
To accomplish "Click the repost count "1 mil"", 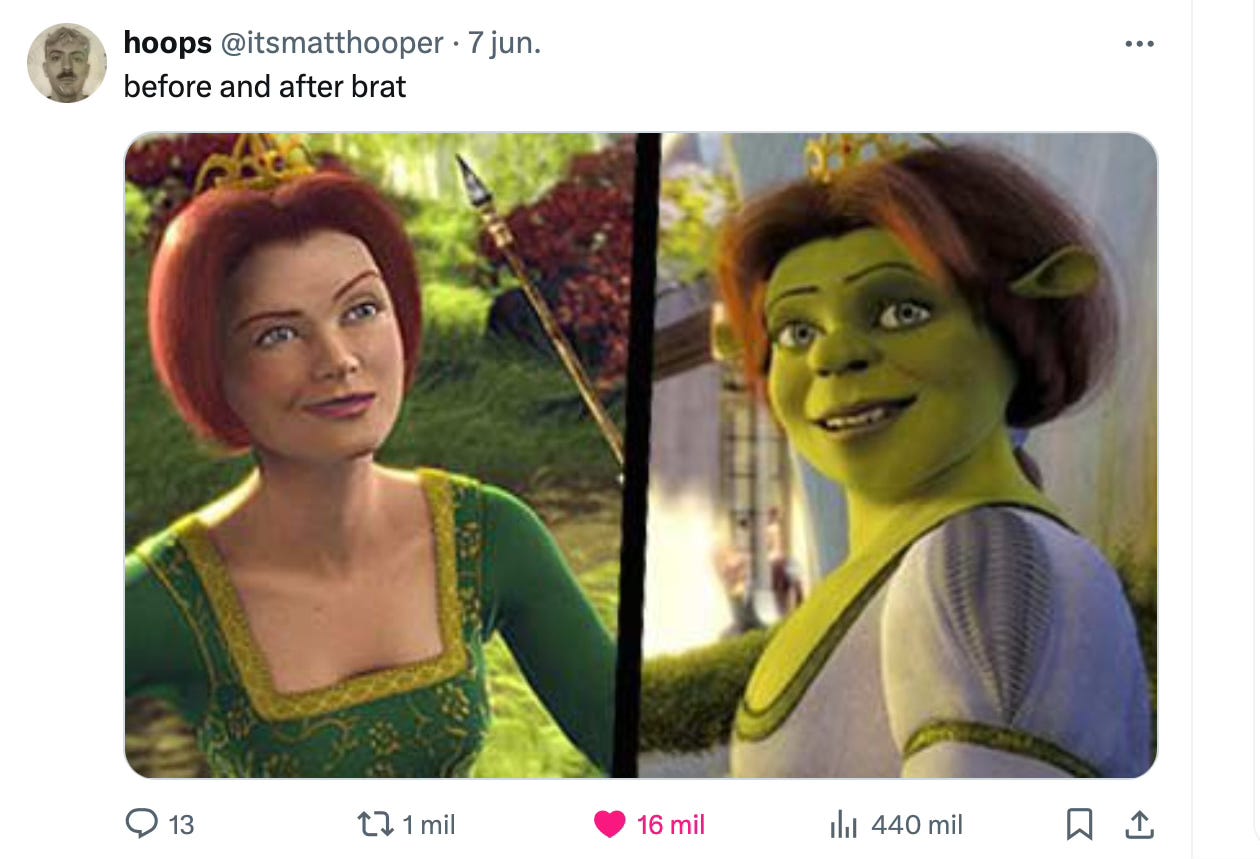I will pos(428,825).
